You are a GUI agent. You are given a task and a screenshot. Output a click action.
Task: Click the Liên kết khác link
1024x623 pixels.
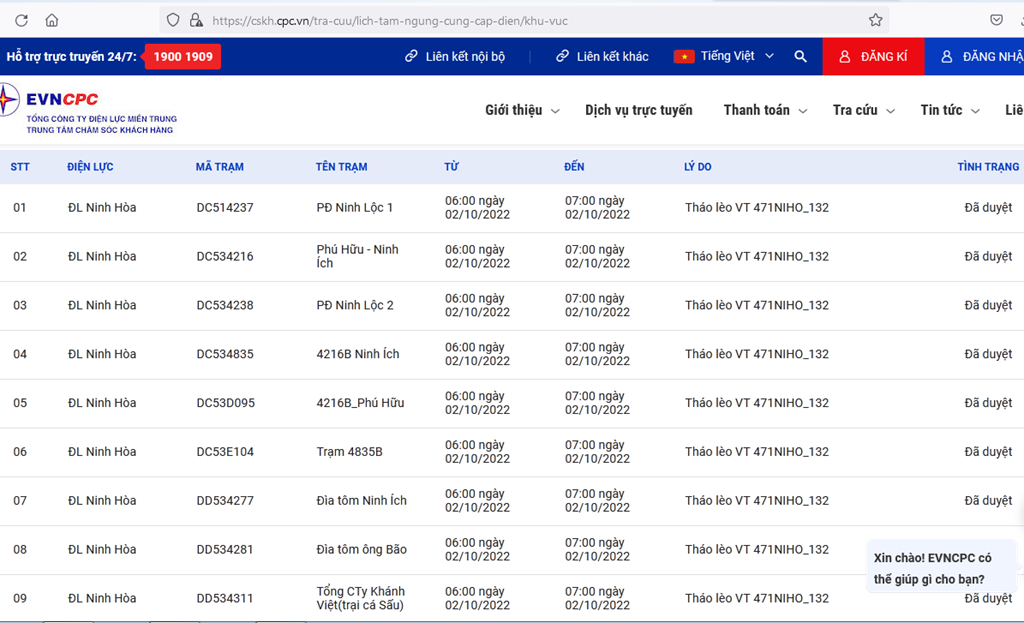click(x=602, y=57)
